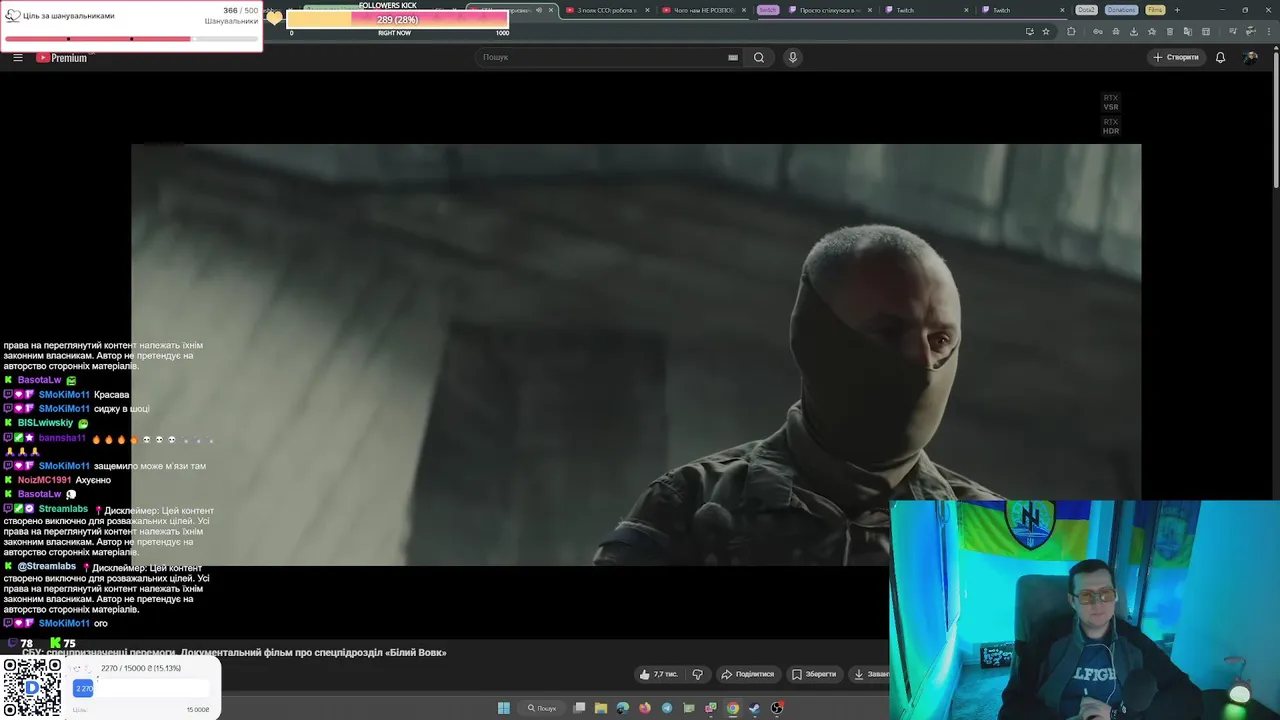Click the donation QR code
1280x720 pixels.
32,687
